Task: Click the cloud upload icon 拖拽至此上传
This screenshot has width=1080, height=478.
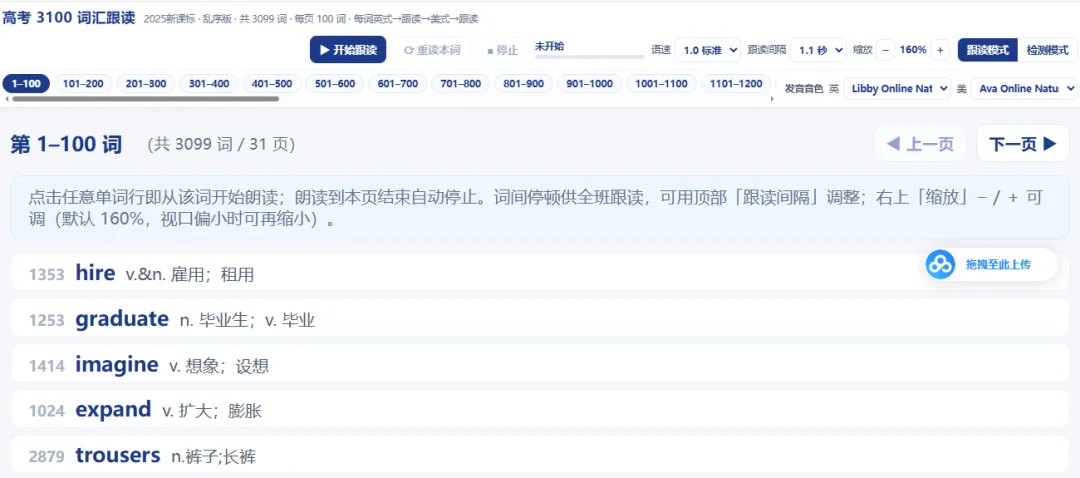Action: [x=940, y=264]
